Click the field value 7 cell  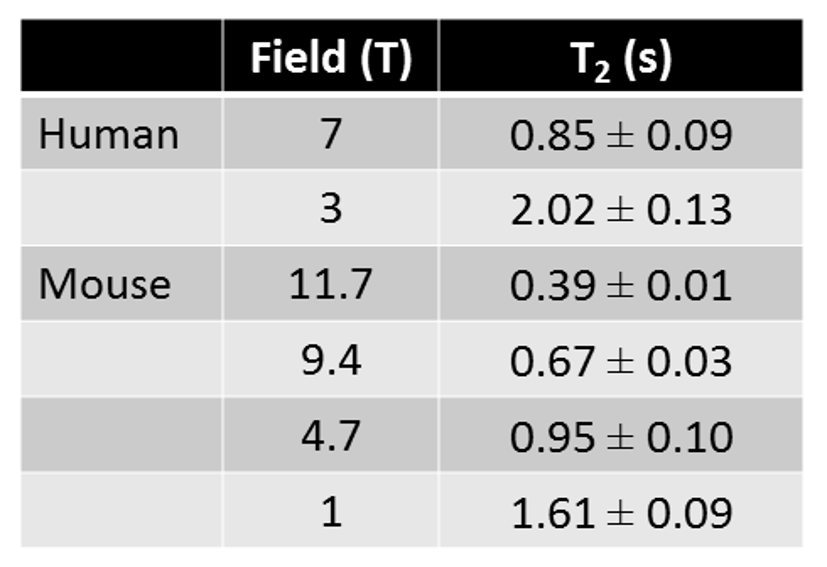[x=330, y=134]
